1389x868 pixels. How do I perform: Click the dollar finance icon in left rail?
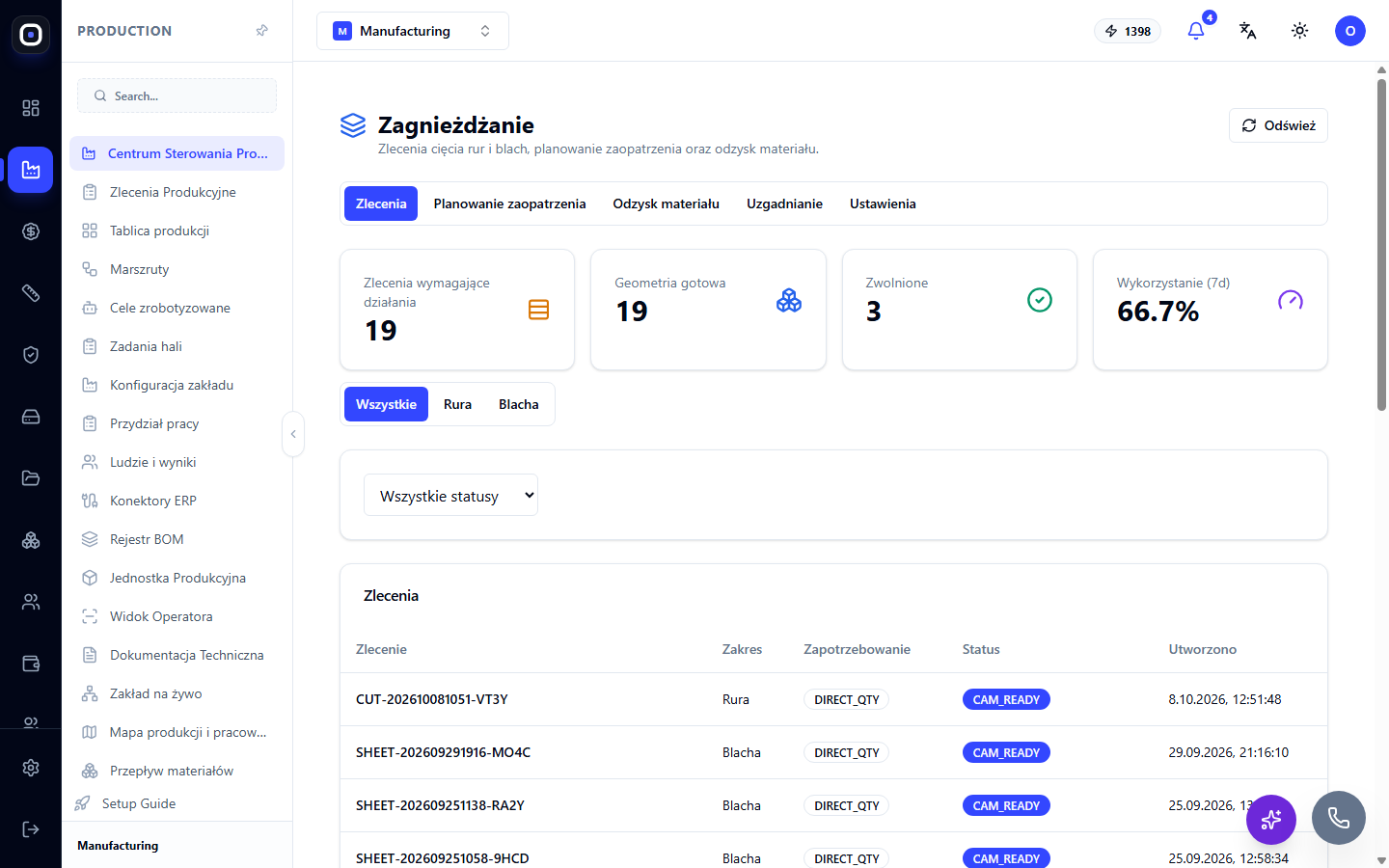[x=31, y=231]
